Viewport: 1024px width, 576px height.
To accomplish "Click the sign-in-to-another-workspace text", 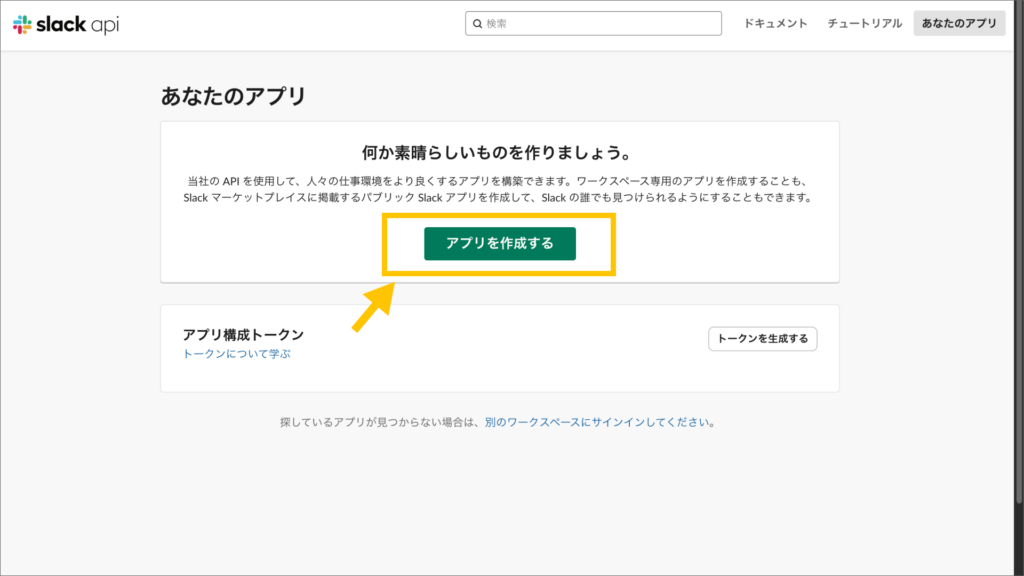I will [x=601, y=421].
